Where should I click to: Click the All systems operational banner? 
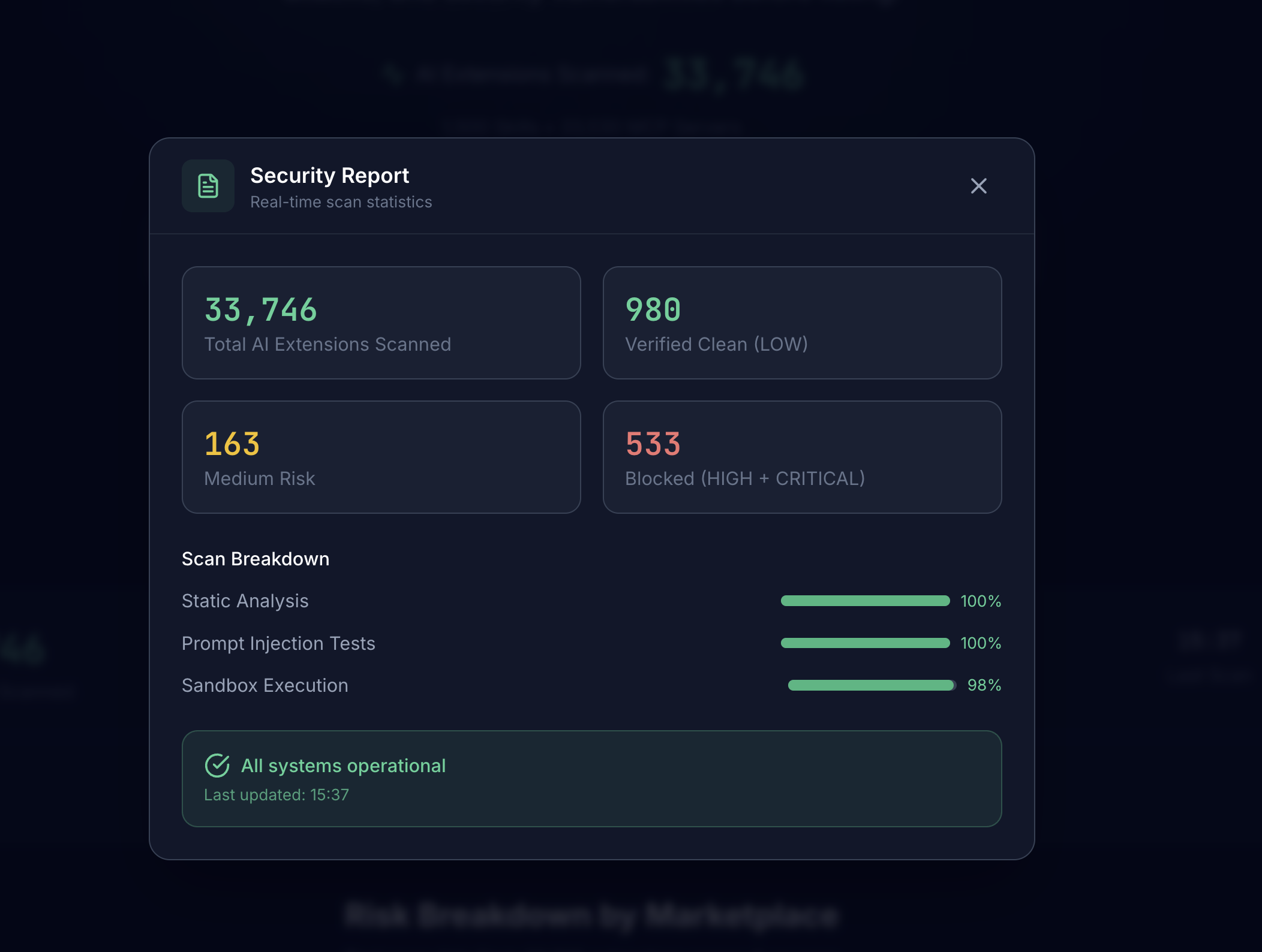point(591,779)
